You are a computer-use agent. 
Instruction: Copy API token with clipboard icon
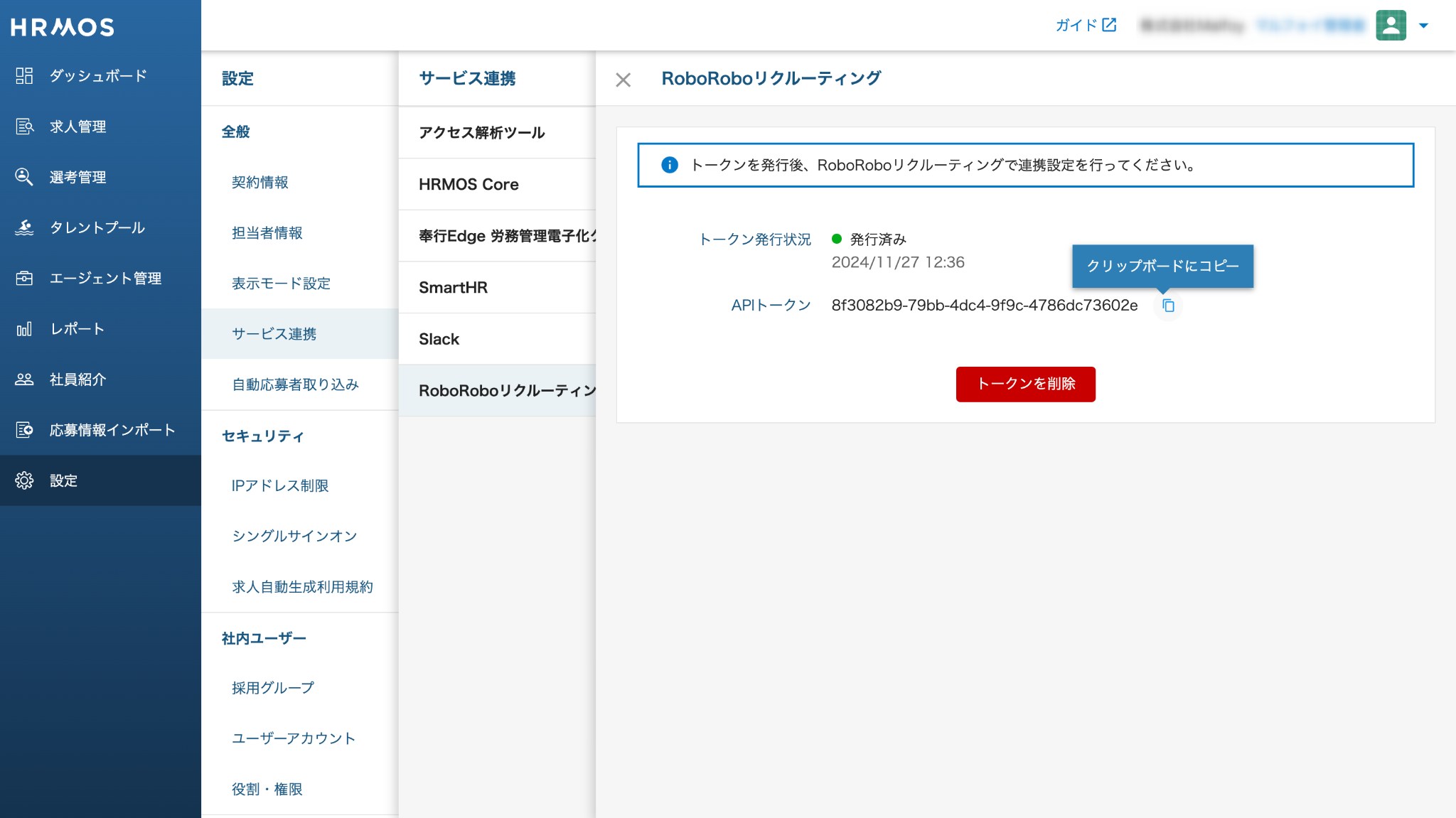click(1168, 306)
